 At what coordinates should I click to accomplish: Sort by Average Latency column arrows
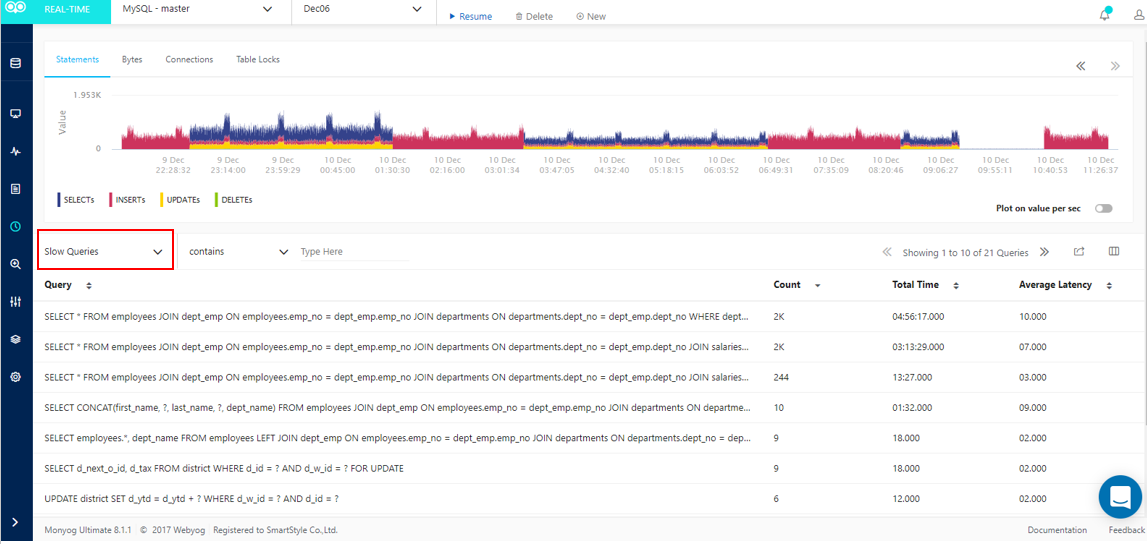(x=1109, y=285)
